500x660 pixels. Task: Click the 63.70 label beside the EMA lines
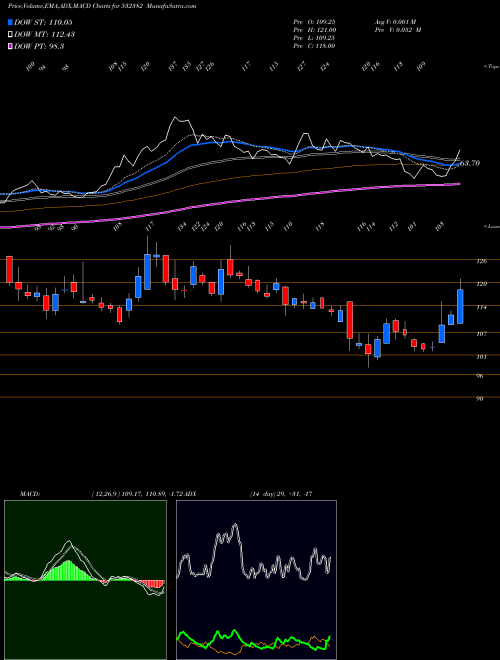[x=470, y=163]
